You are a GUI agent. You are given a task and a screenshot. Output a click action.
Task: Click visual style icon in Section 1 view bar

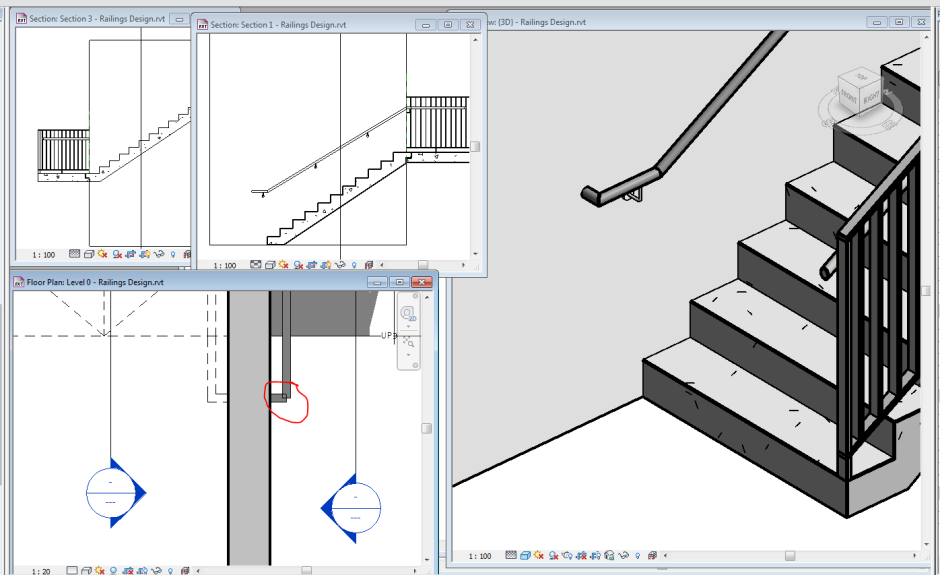tap(269, 265)
